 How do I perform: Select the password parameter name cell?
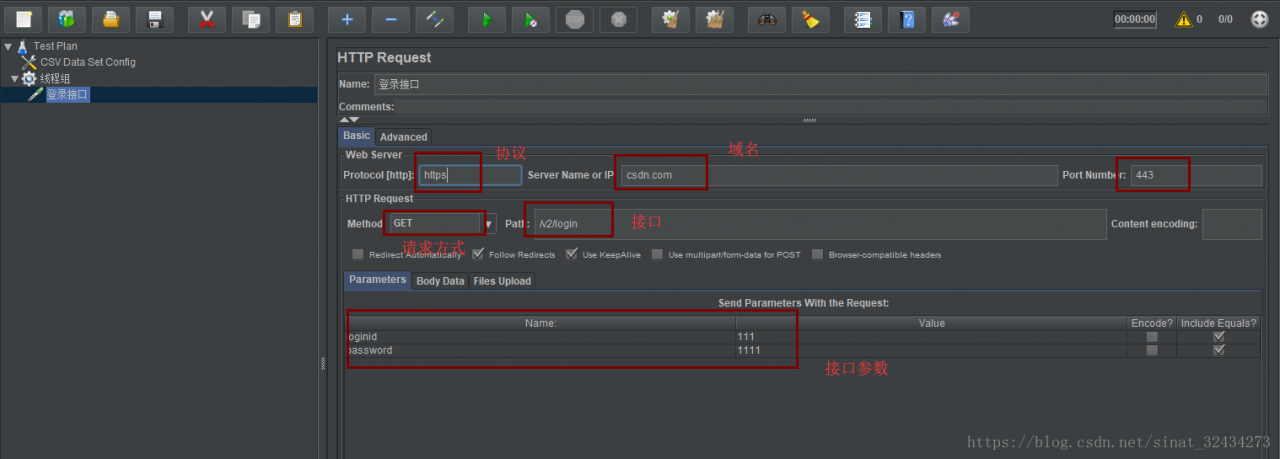pyautogui.click(x=541, y=350)
